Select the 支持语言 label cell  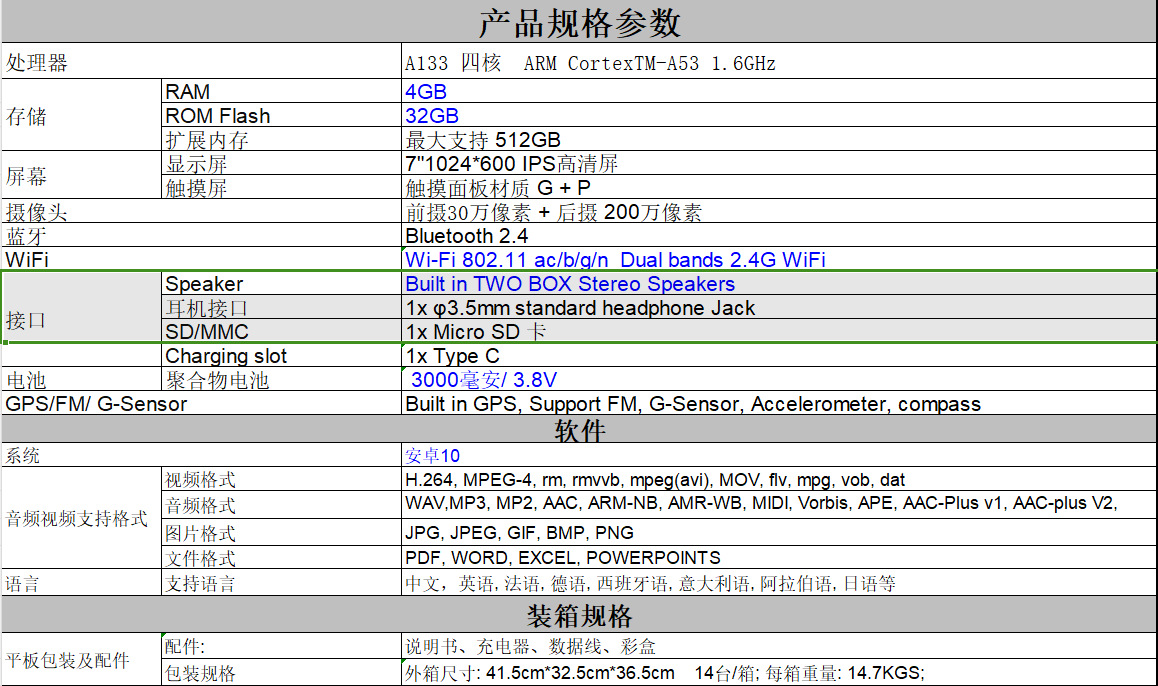click(281, 583)
